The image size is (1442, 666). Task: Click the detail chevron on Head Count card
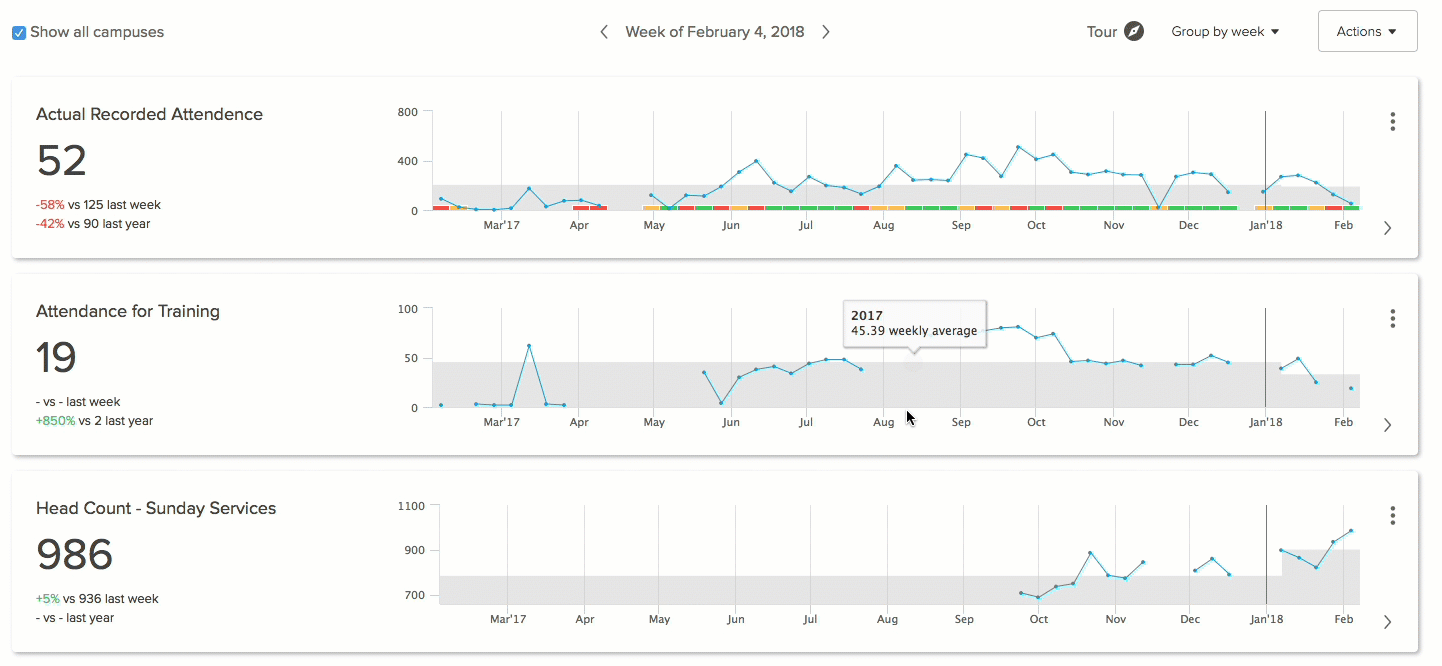tap(1388, 621)
